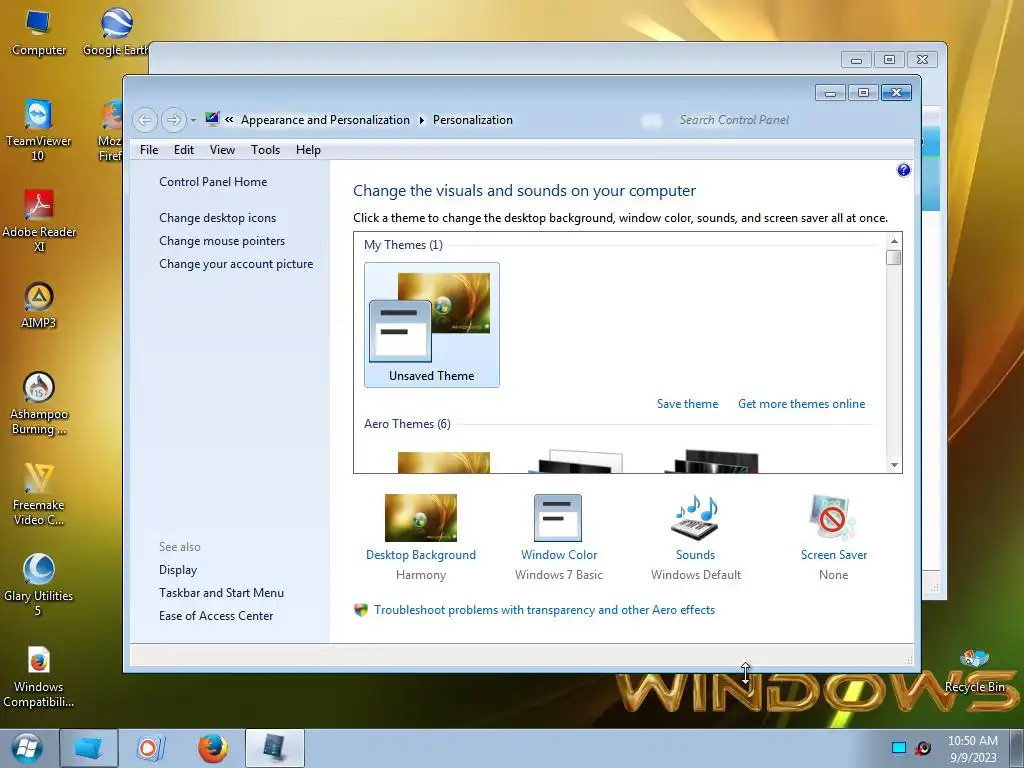This screenshot has width=1024, height=768.
Task: Click Appearance and Personalization breadcrumb
Action: tap(325, 120)
